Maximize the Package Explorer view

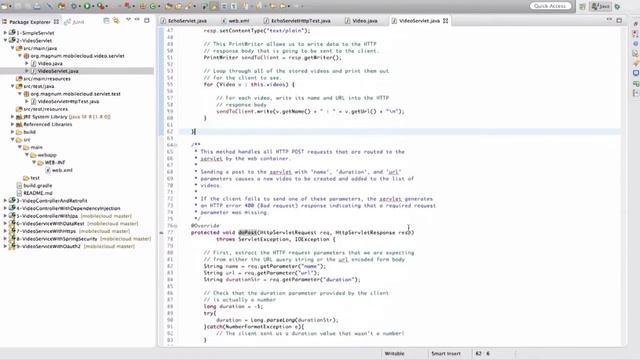tap(147, 20)
